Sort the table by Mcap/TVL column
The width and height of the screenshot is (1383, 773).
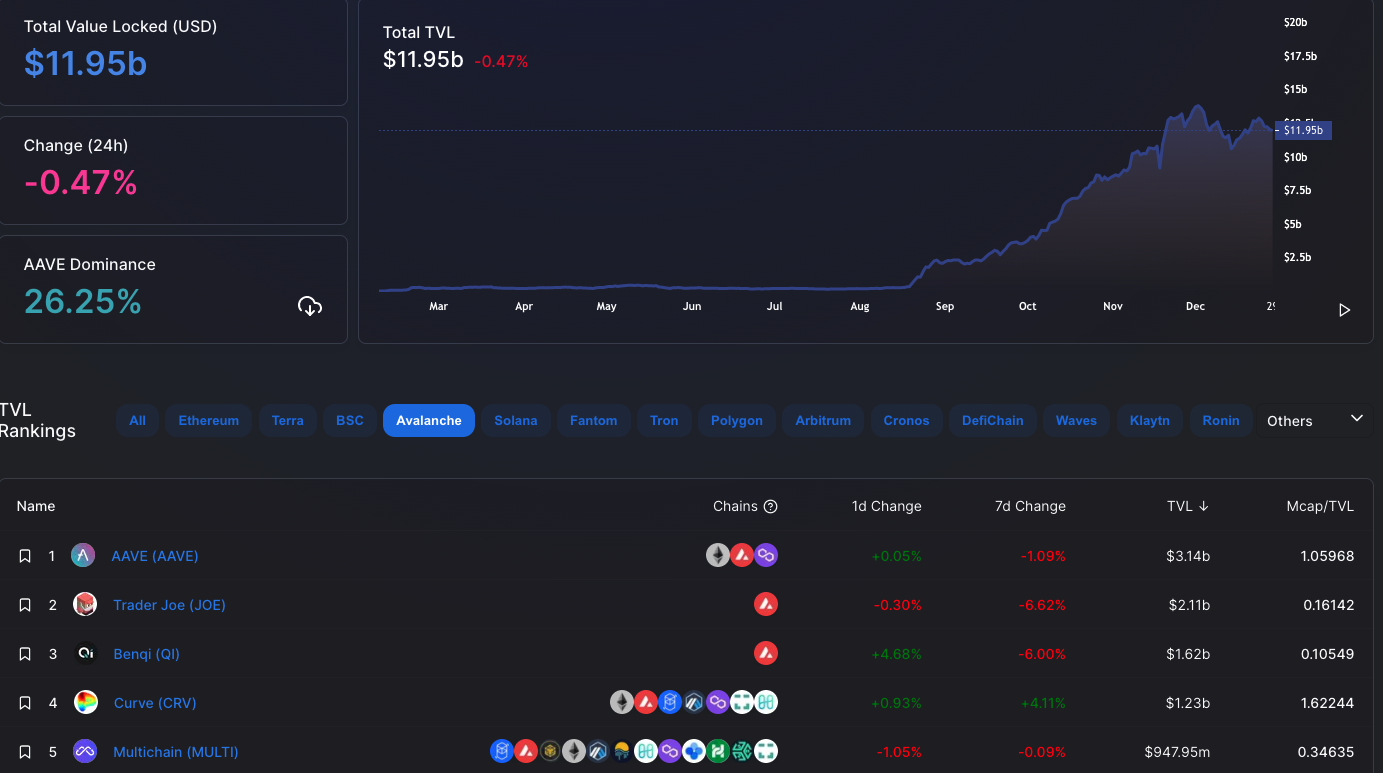(1320, 506)
